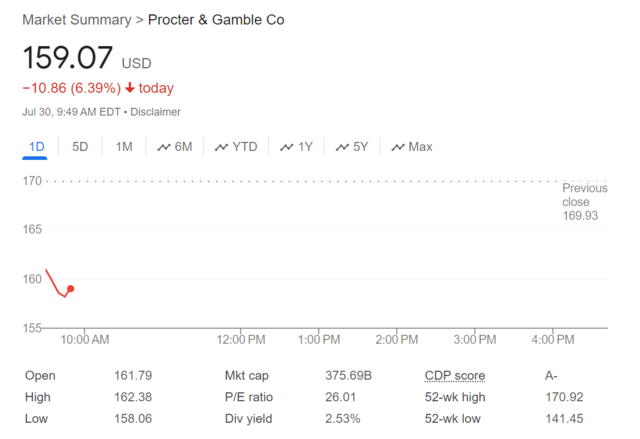Show the Max price history

coord(420,147)
